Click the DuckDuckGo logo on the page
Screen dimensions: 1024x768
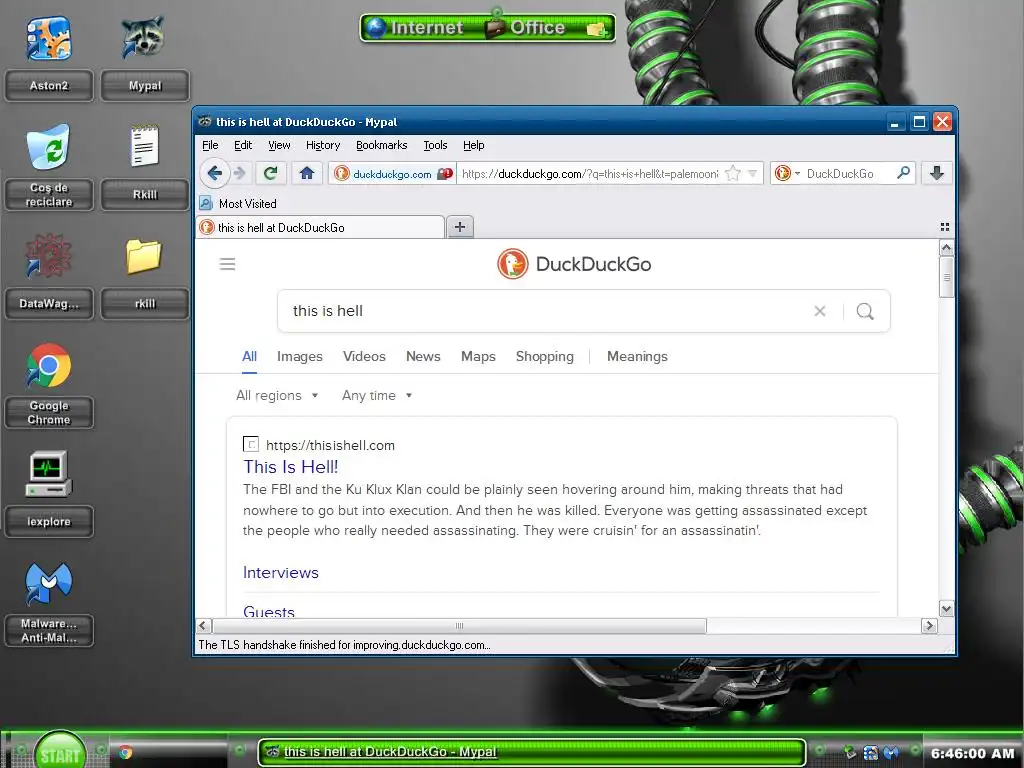pos(575,264)
